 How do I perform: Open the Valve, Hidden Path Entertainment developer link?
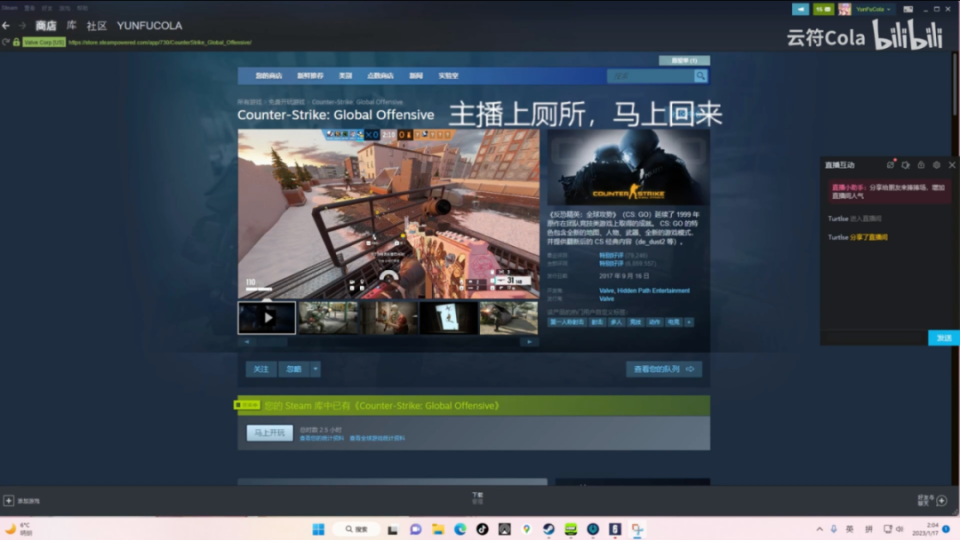coord(644,291)
